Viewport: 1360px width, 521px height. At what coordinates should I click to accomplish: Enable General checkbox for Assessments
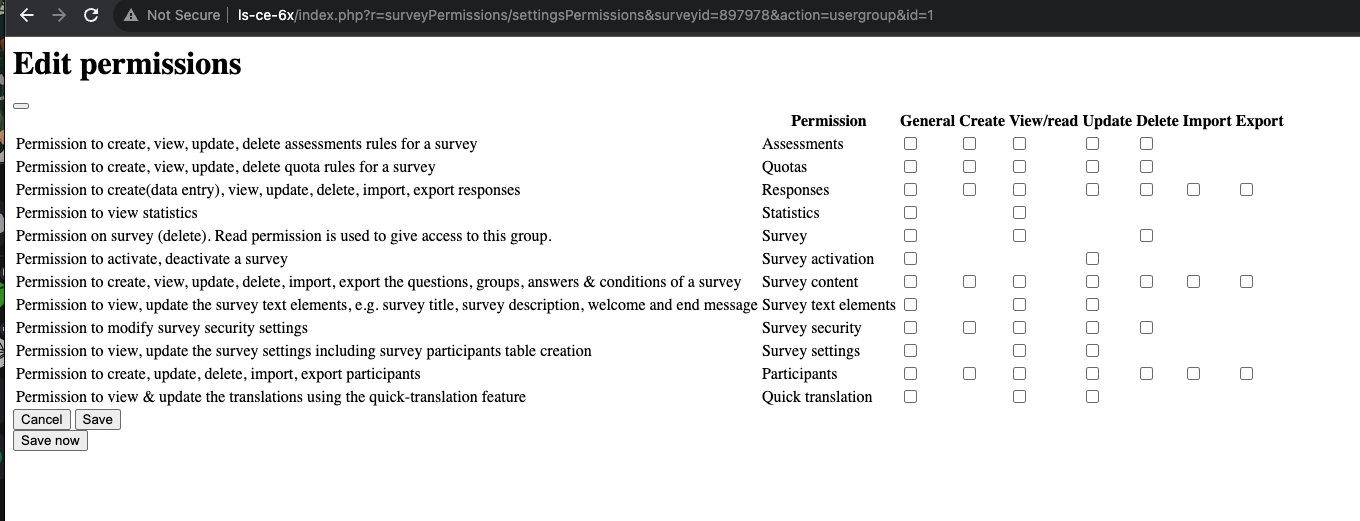point(910,144)
